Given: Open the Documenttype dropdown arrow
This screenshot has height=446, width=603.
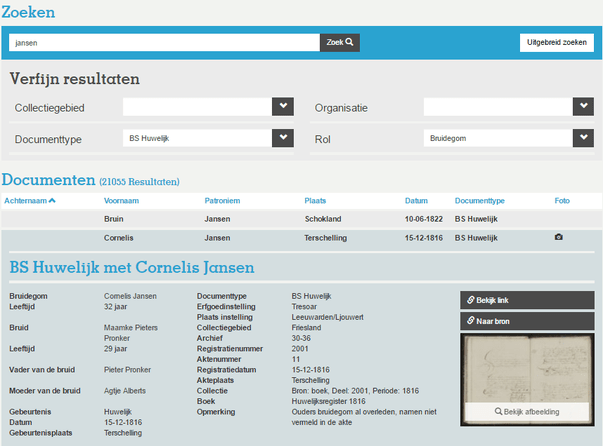Looking at the screenshot, I should (x=283, y=138).
